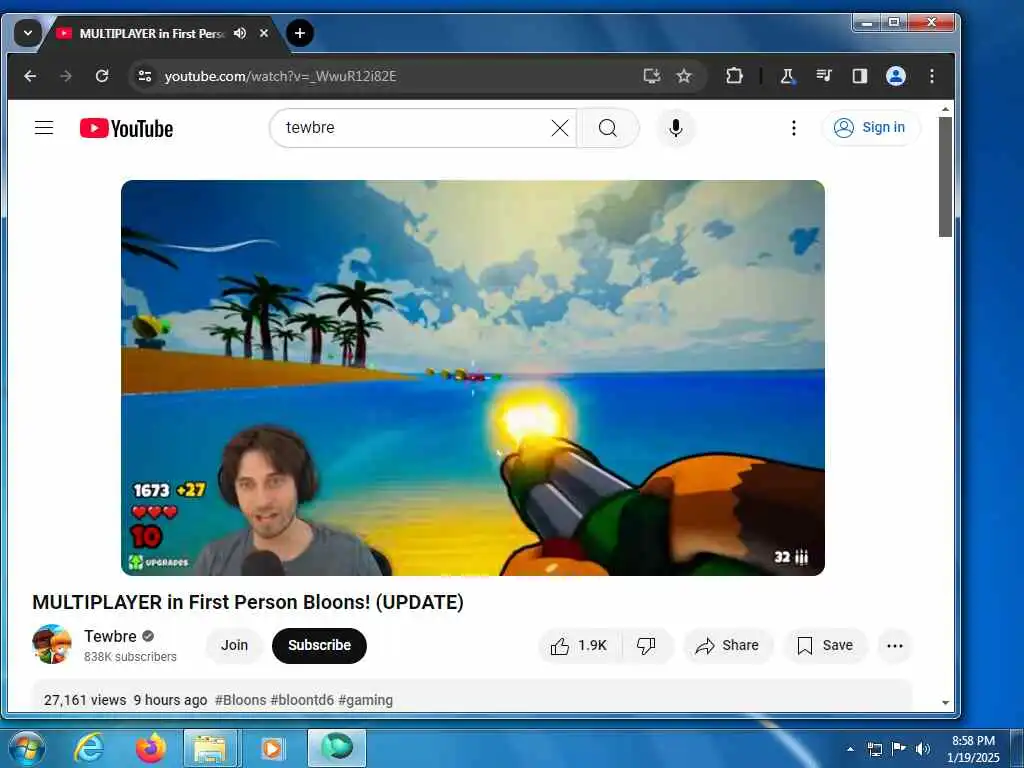Mute the tab via speaker icon

click(240, 33)
